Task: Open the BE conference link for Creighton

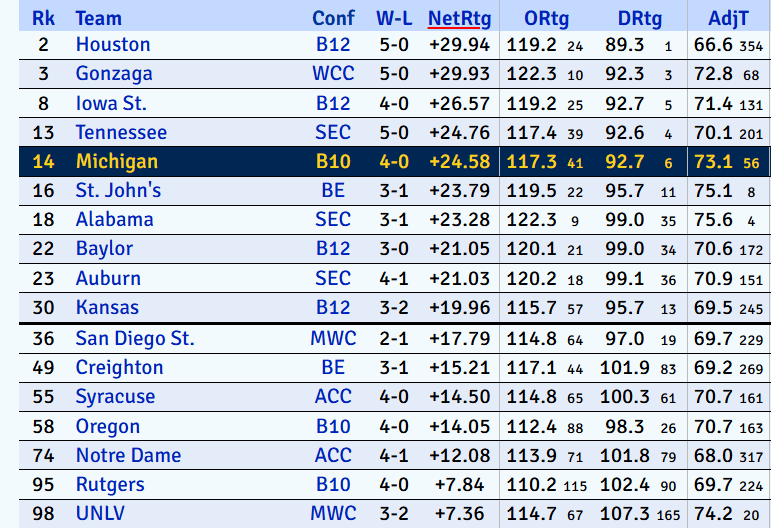Action: point(333,368)
